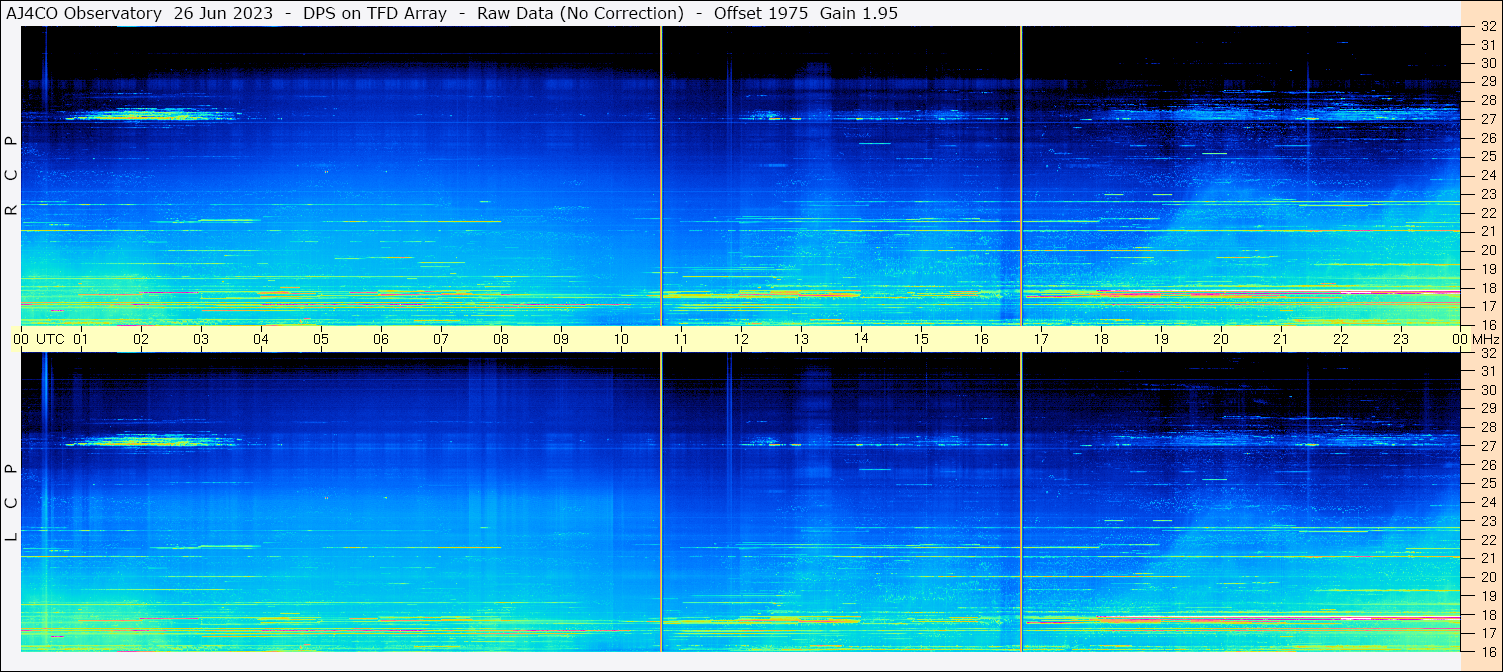Click the 06 hour tick label

tap(381, 339)
